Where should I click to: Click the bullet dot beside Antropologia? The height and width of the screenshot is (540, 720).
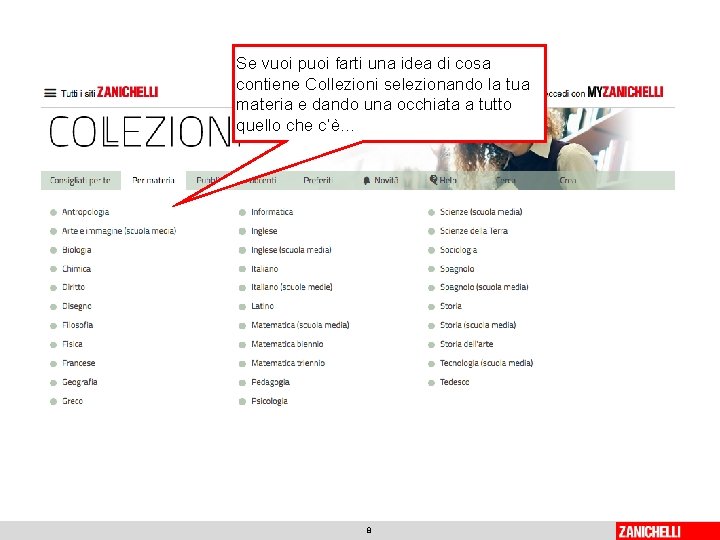(x=53, y=213)
